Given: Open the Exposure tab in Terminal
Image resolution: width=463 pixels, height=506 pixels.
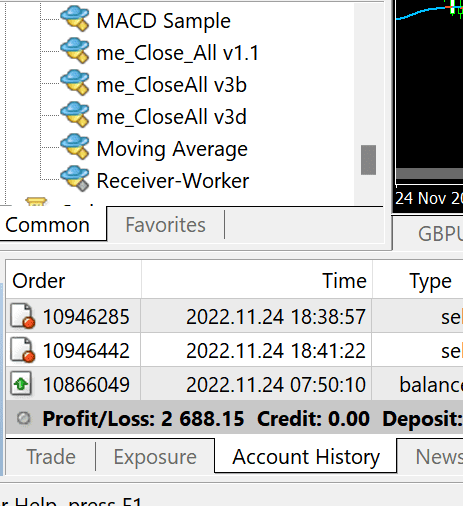Looking at the screenshot, I should pos(155,456).
